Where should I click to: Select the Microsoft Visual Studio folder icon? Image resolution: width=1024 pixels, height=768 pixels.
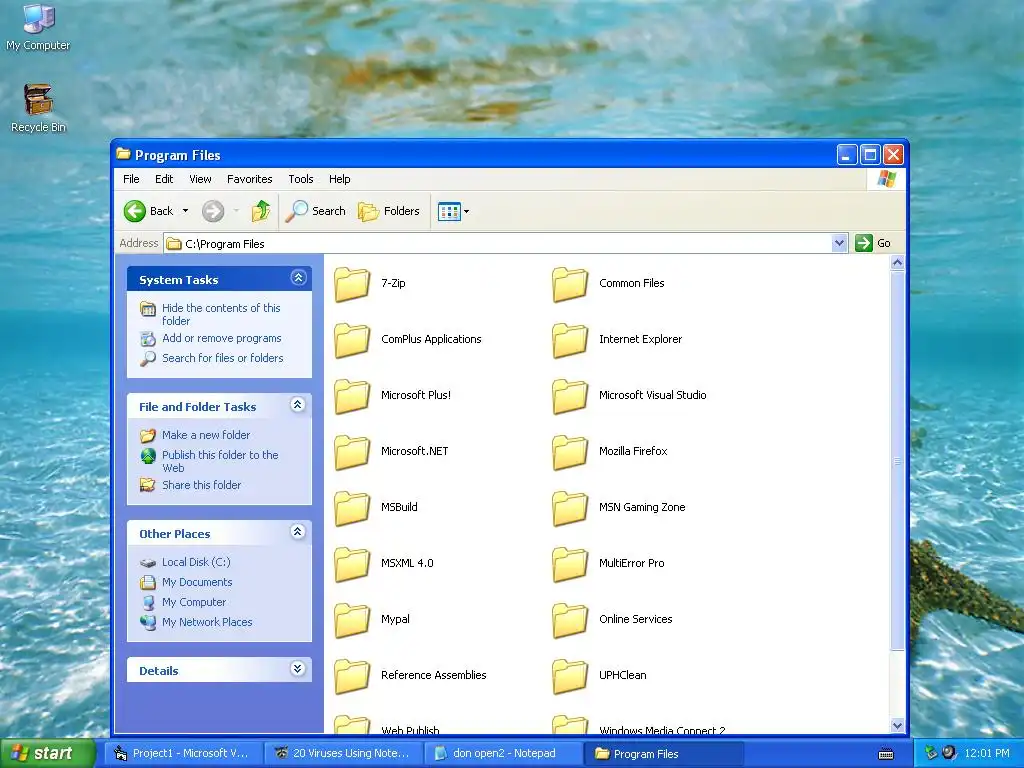pos(570,396)
